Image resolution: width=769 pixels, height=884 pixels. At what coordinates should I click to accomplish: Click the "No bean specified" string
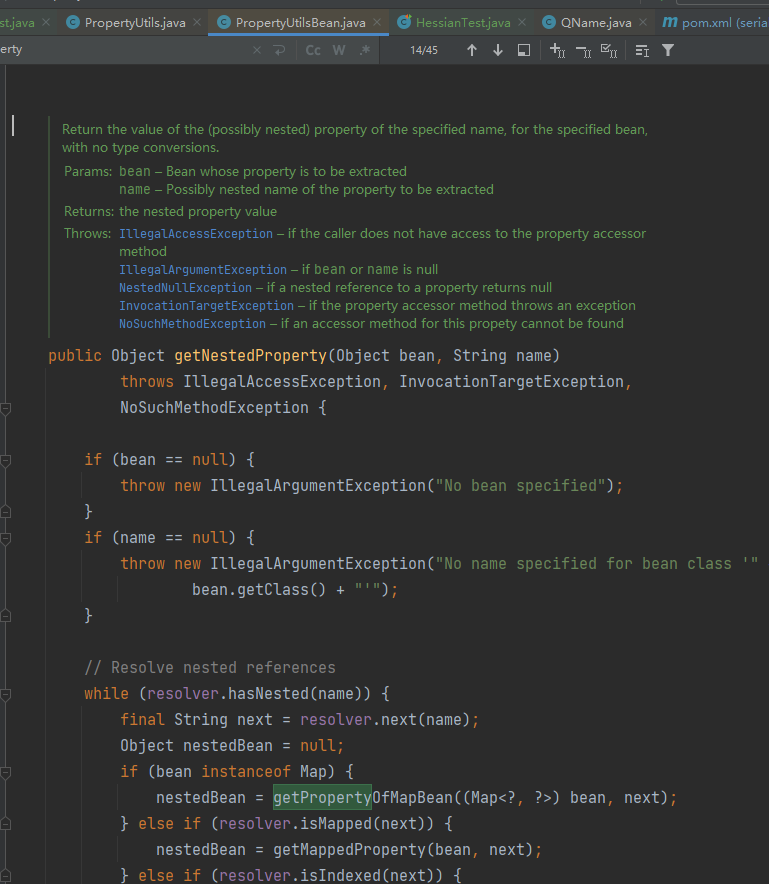tap(520, 485)
